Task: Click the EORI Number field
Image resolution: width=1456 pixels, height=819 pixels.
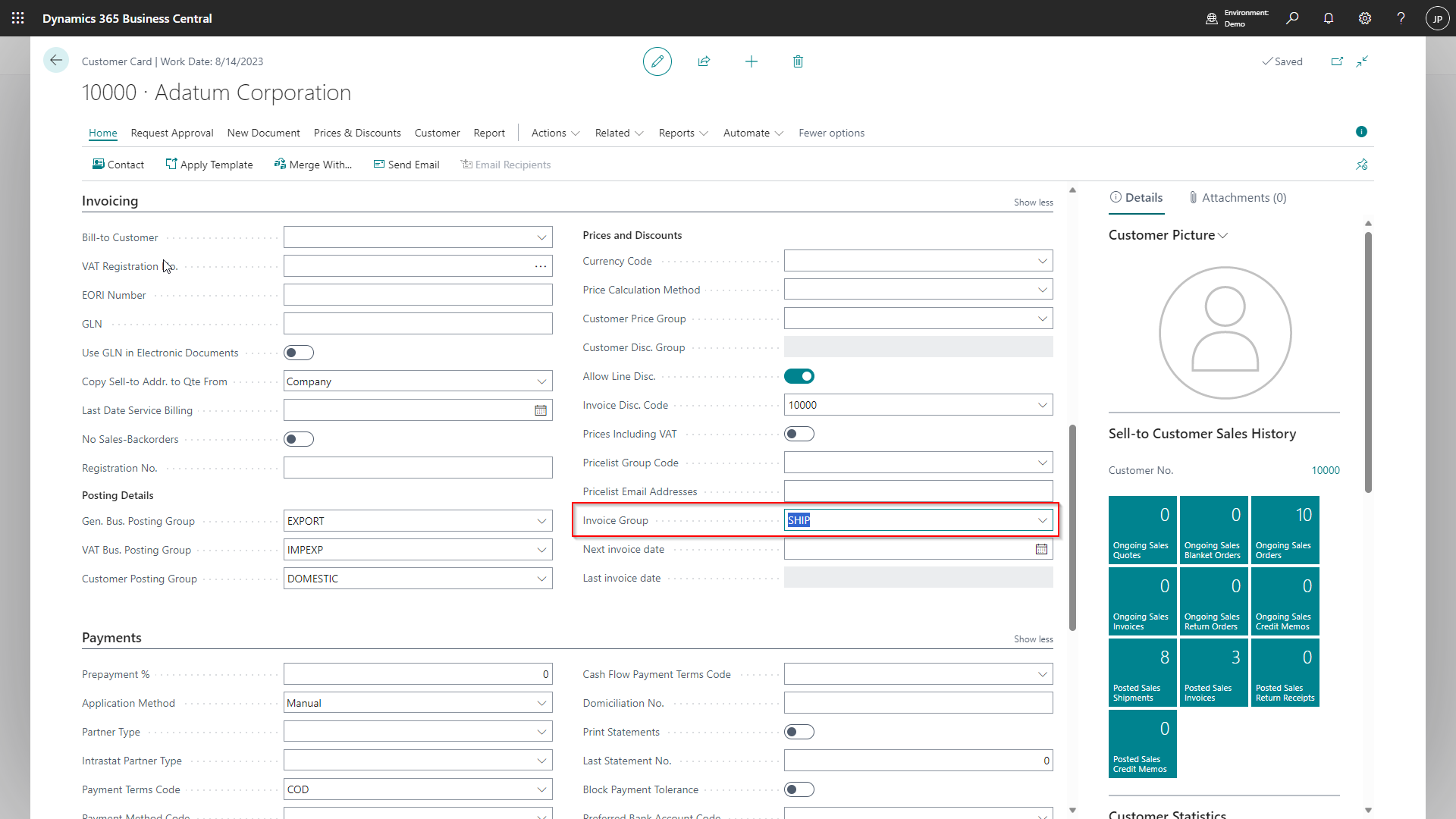Action: [418, 295]
